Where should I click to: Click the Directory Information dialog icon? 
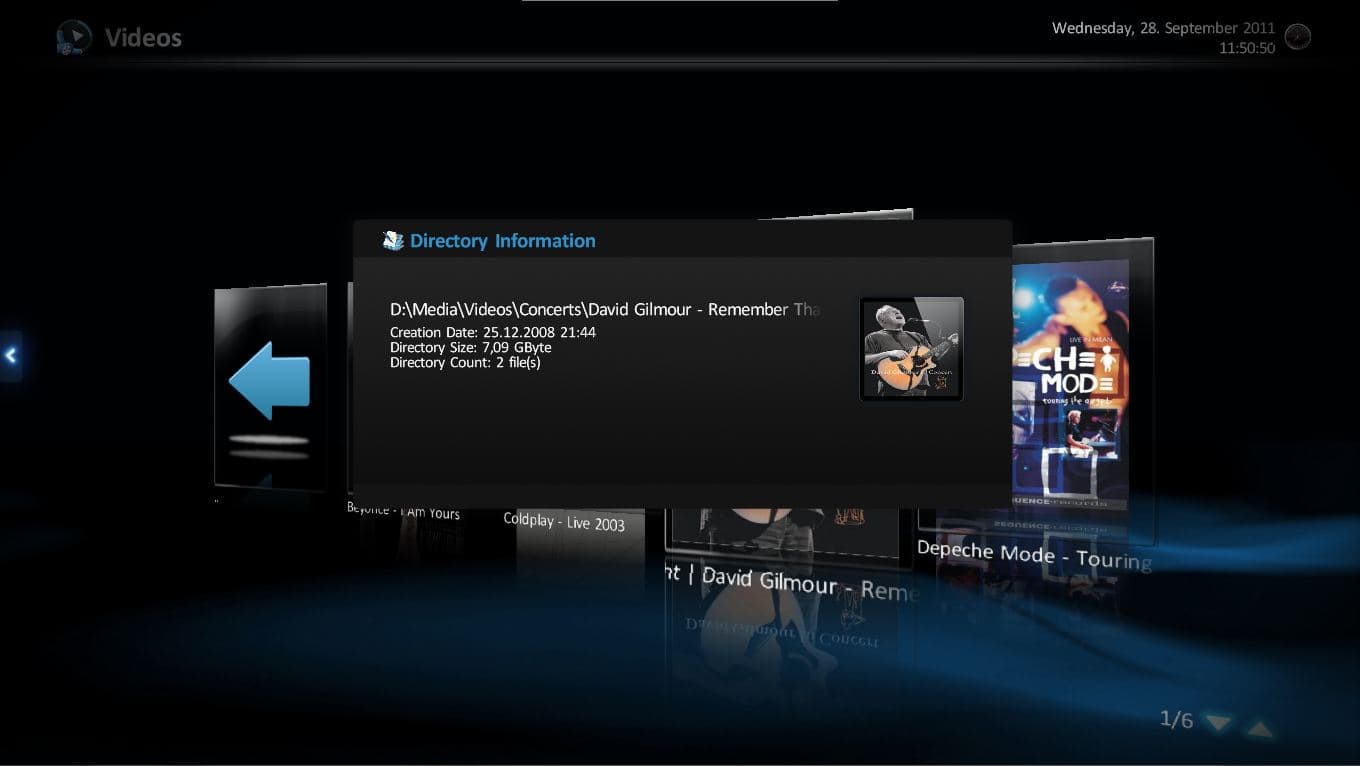393,240
